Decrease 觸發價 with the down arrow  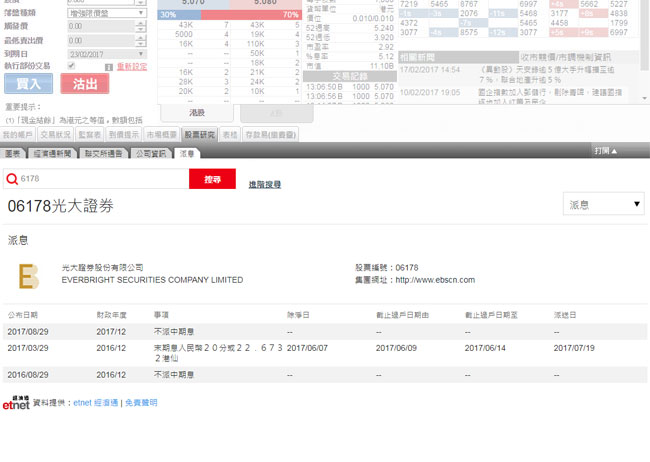[x=141, y=29]
